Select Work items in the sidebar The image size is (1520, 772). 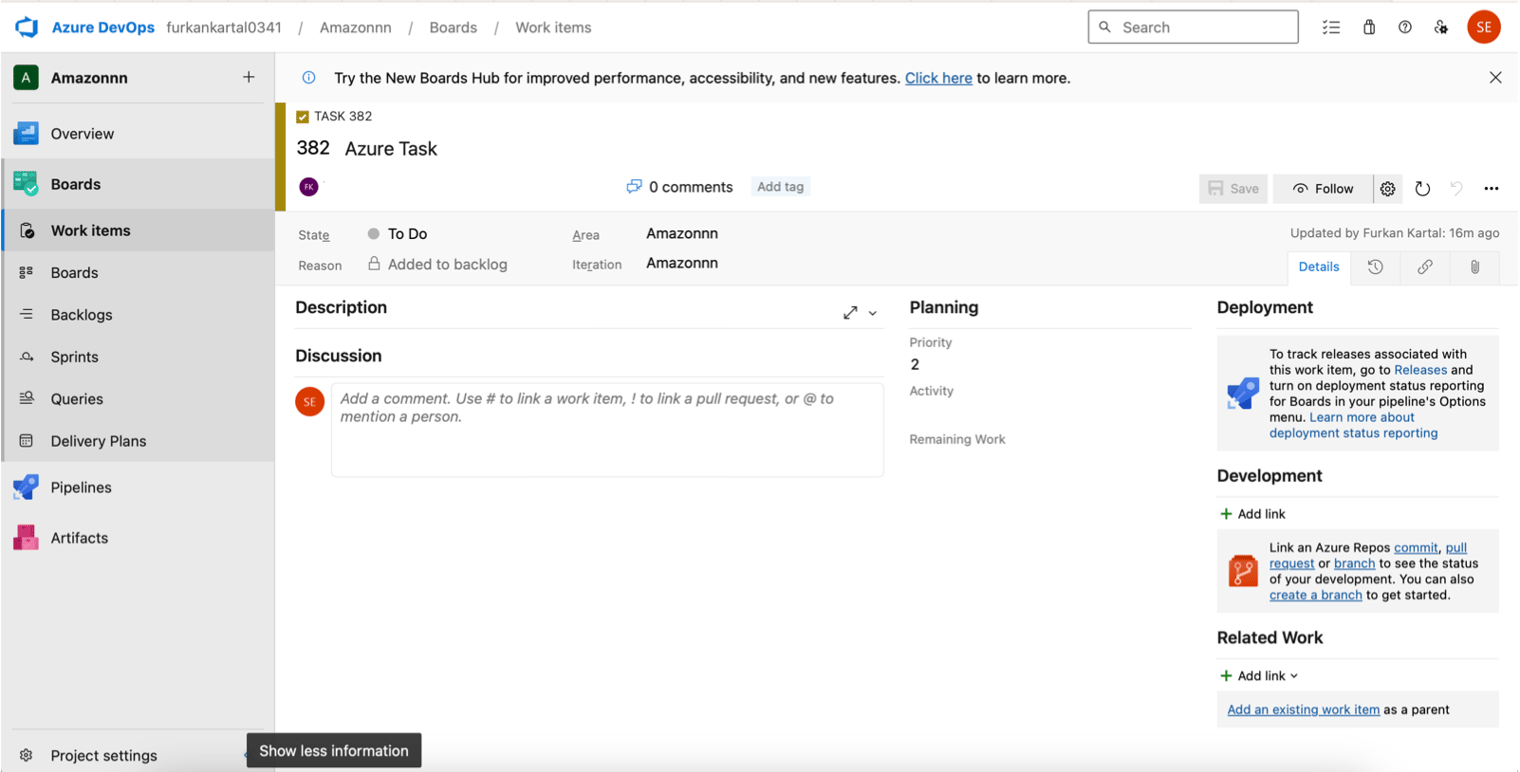pos(138,230)
